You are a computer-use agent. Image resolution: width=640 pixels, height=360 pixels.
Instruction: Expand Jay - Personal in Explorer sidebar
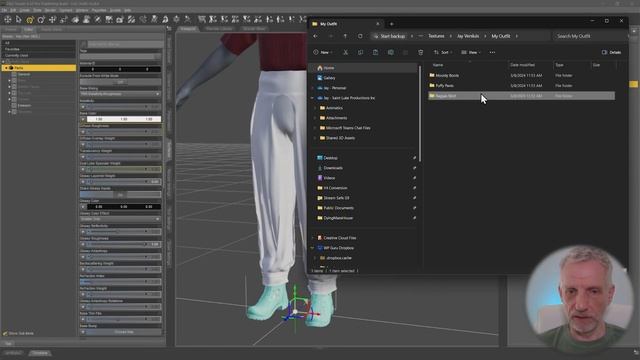pos(313,88)
